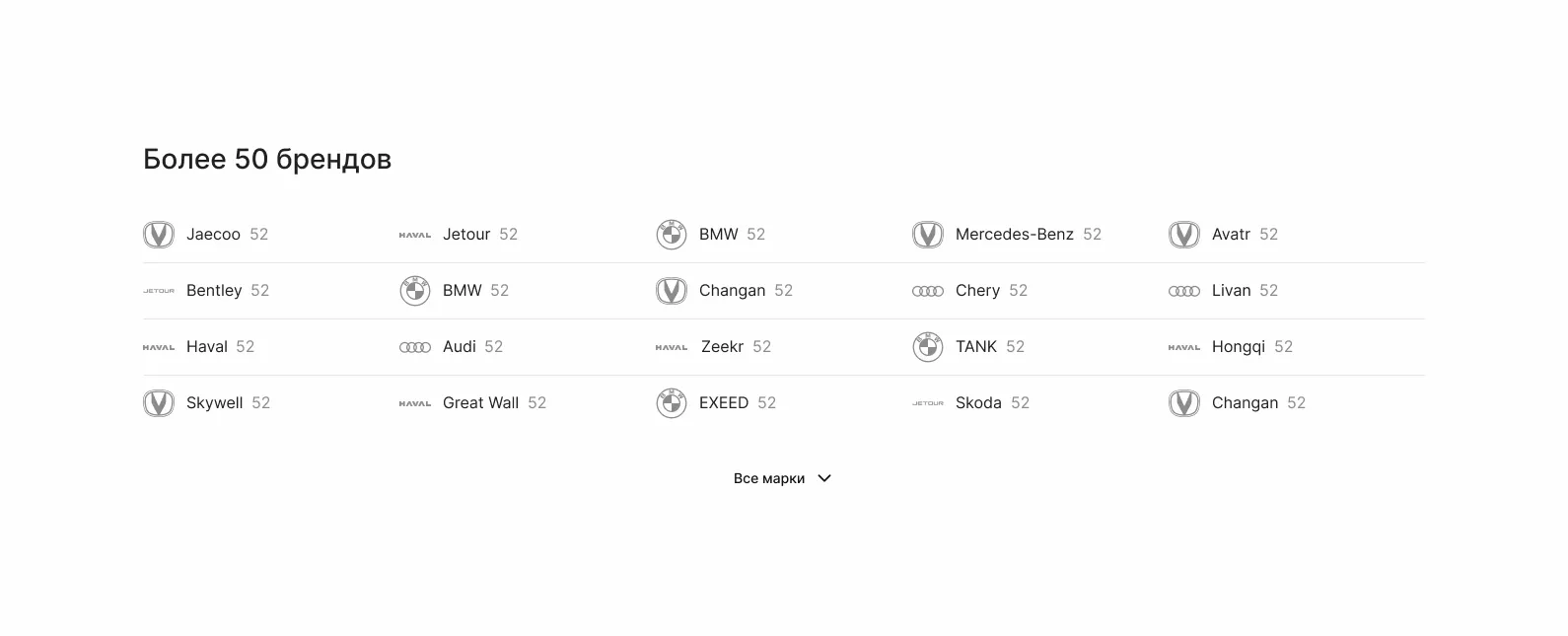
Task: Click the four-rings logo beside Chery
Action: click(x=928, y=291)
